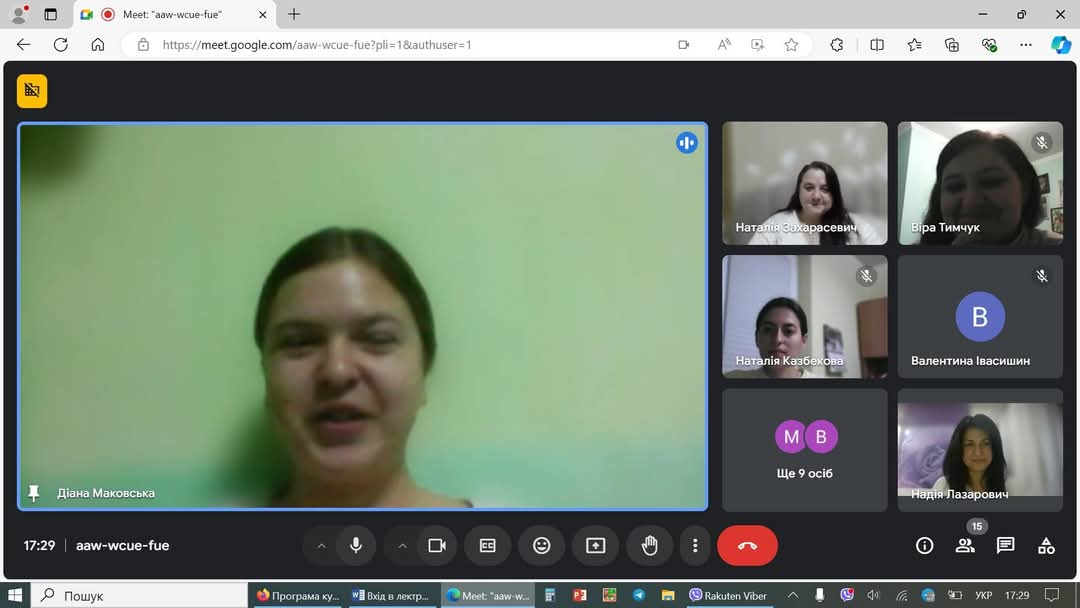Viewport: 1080px width, 608px height.
Task: Toggle the camera on or off
Action: pos(437,545)
